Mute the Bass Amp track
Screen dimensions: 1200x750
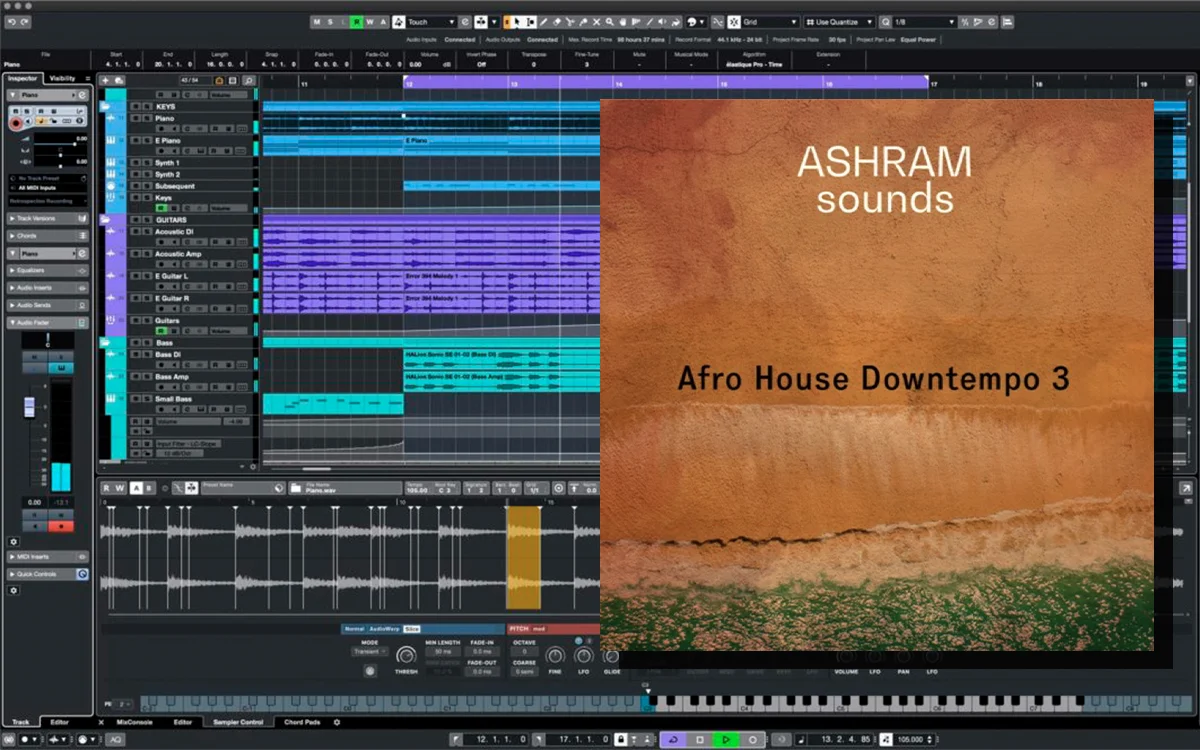(x=135, y=377)
